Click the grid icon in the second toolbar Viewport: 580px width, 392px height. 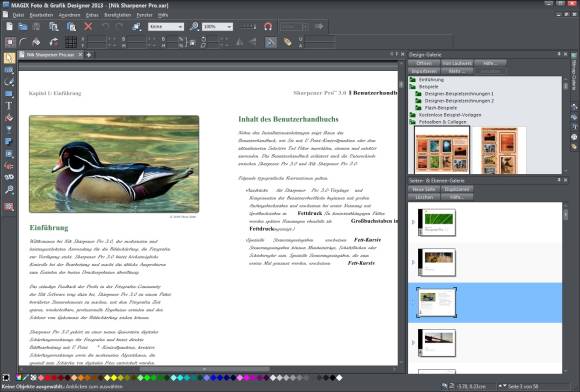pos(71,42)
